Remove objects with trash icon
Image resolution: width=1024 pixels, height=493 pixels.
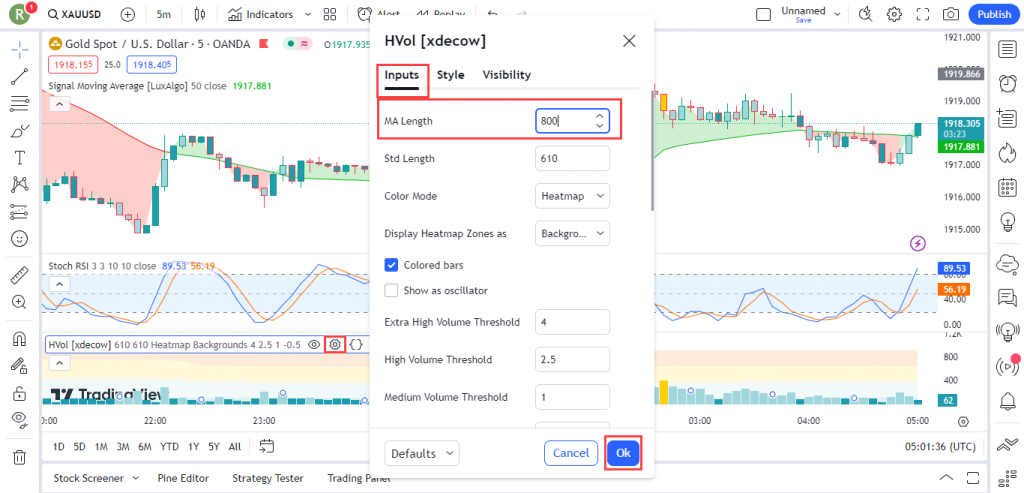coord(20,457)
